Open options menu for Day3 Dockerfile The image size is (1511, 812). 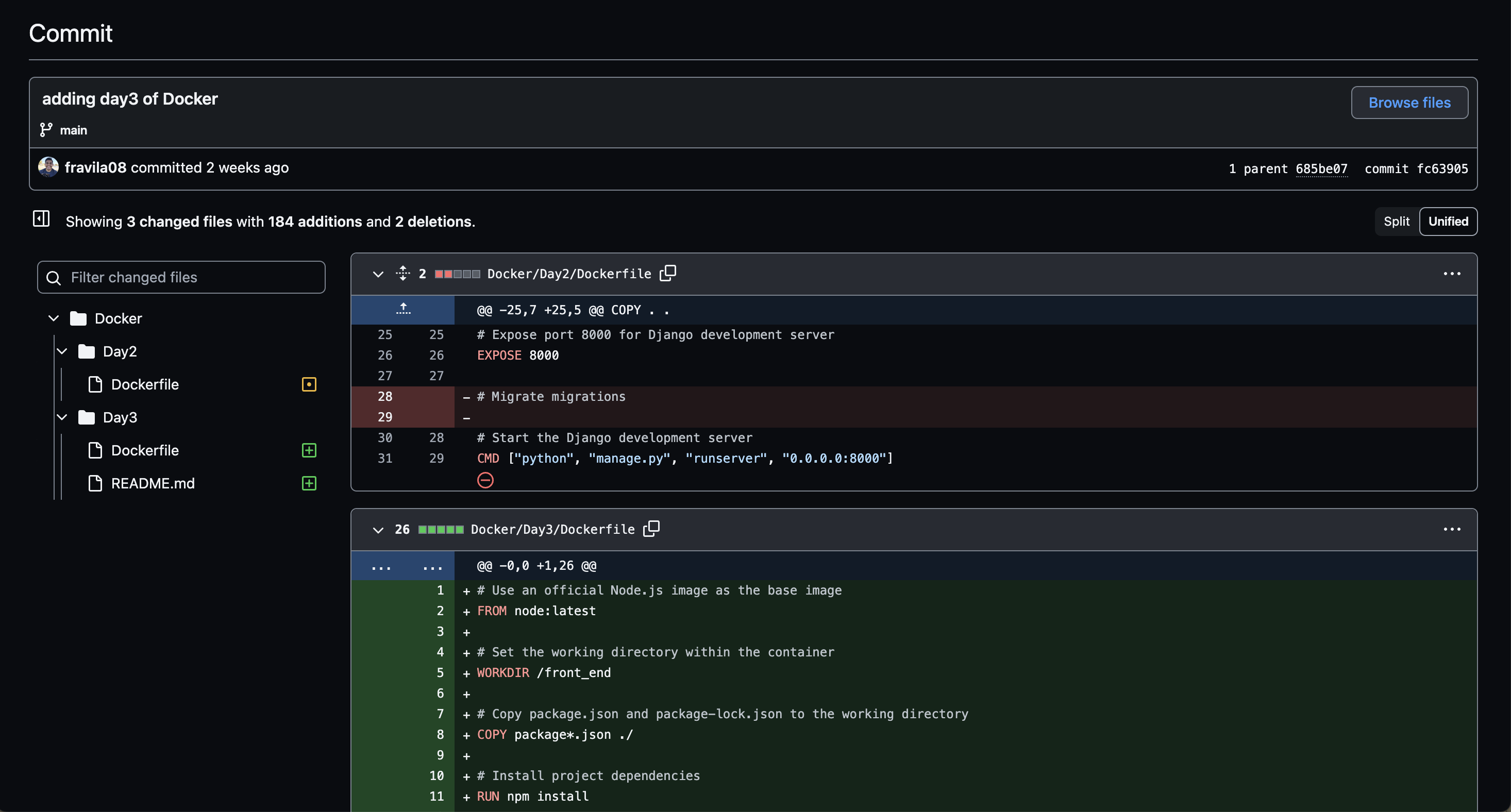point(1452,529)
